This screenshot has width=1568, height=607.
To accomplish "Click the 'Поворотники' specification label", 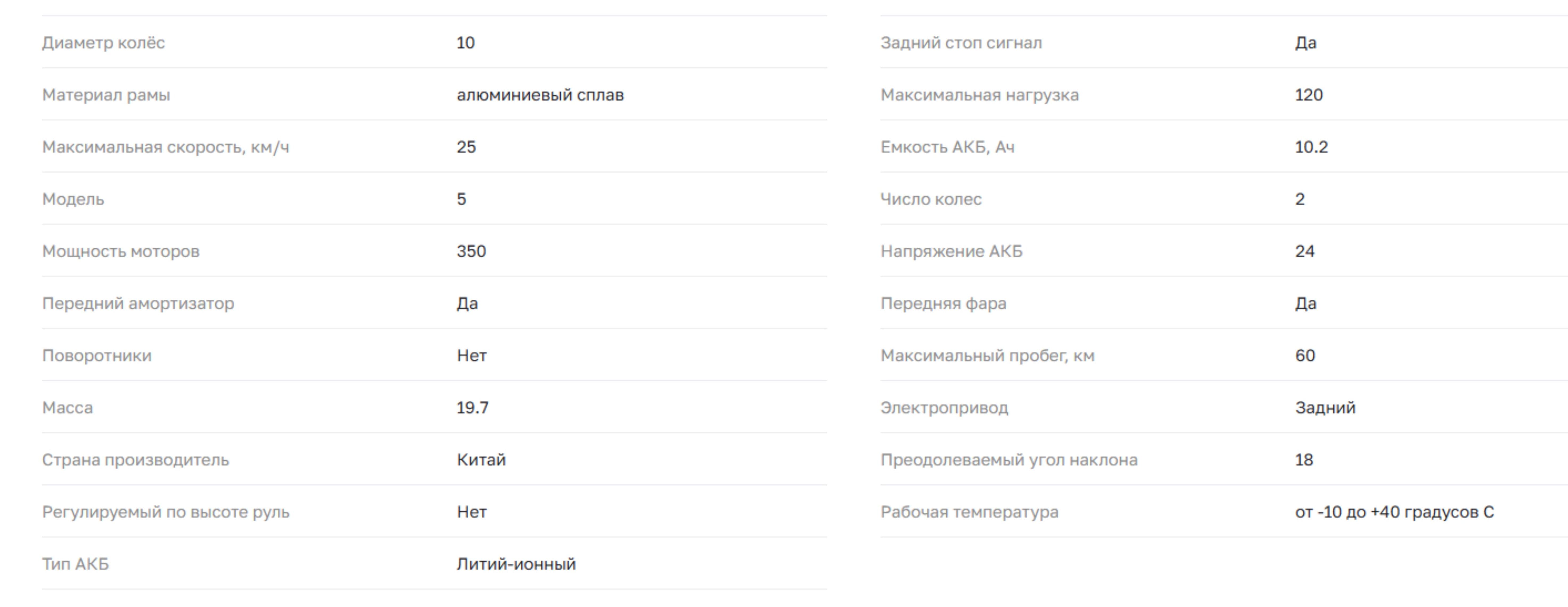I will pyautogui.click(x=97, y=356).
